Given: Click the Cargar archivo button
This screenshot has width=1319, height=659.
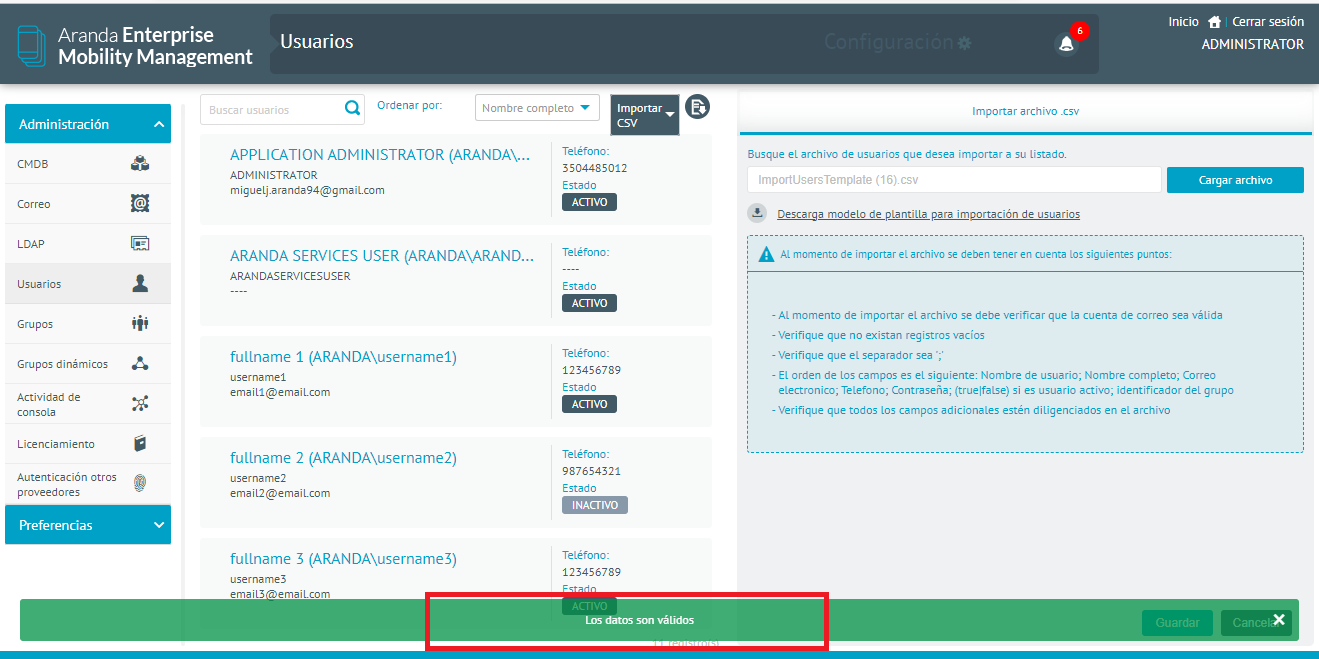Looking at the screenshot, I should tap(1235, 180).
